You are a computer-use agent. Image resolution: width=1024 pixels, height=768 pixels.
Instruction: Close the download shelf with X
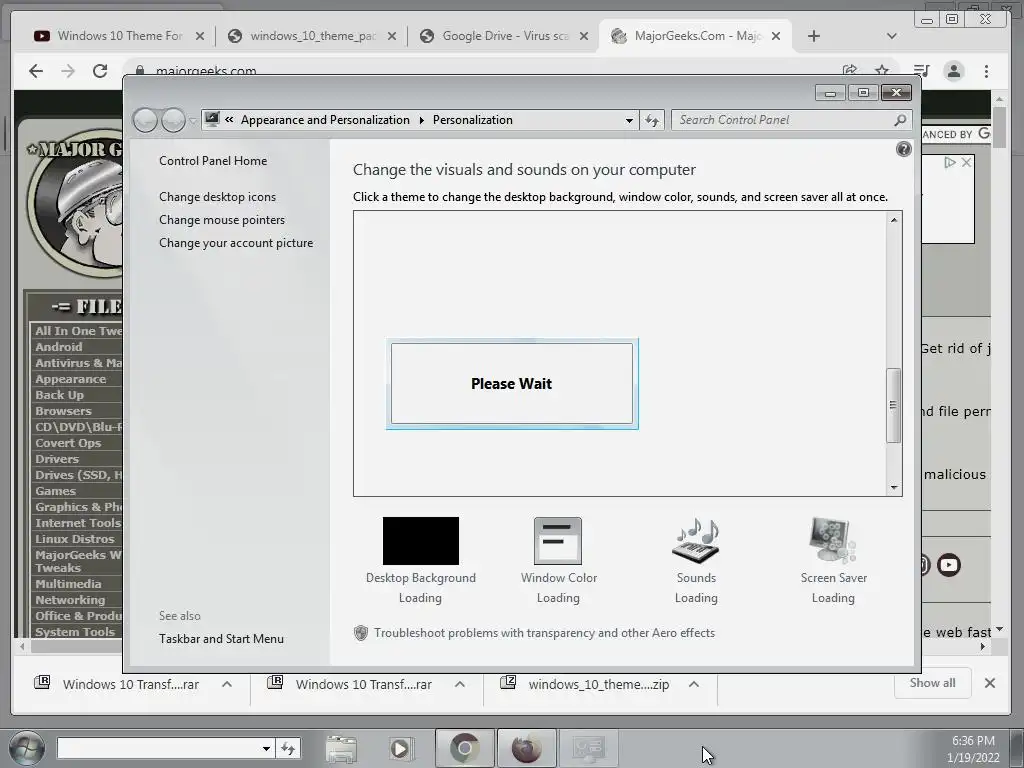pyautogui.click(x=989, y=683)
